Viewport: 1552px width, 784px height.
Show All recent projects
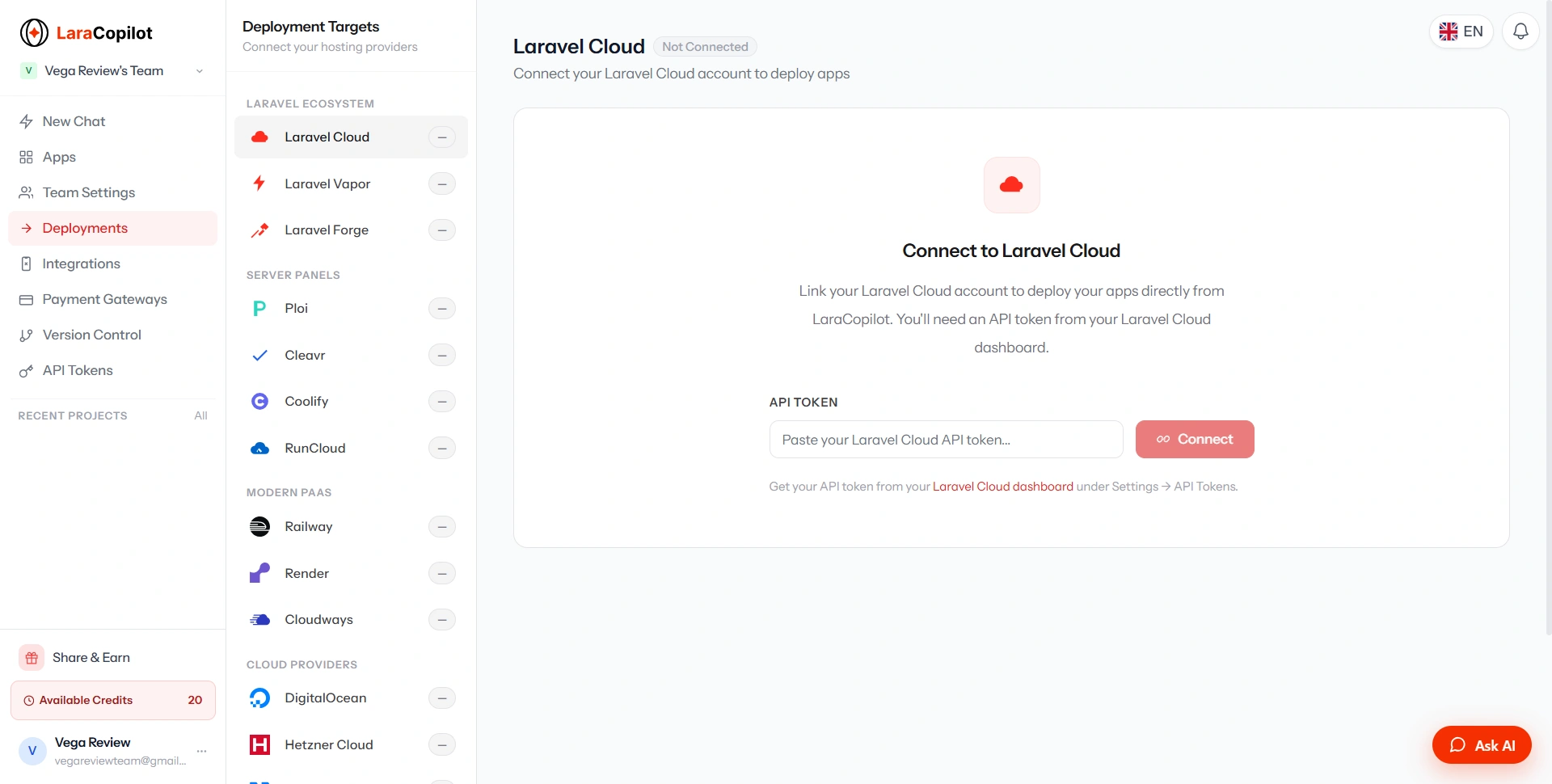tap(200, 415)
